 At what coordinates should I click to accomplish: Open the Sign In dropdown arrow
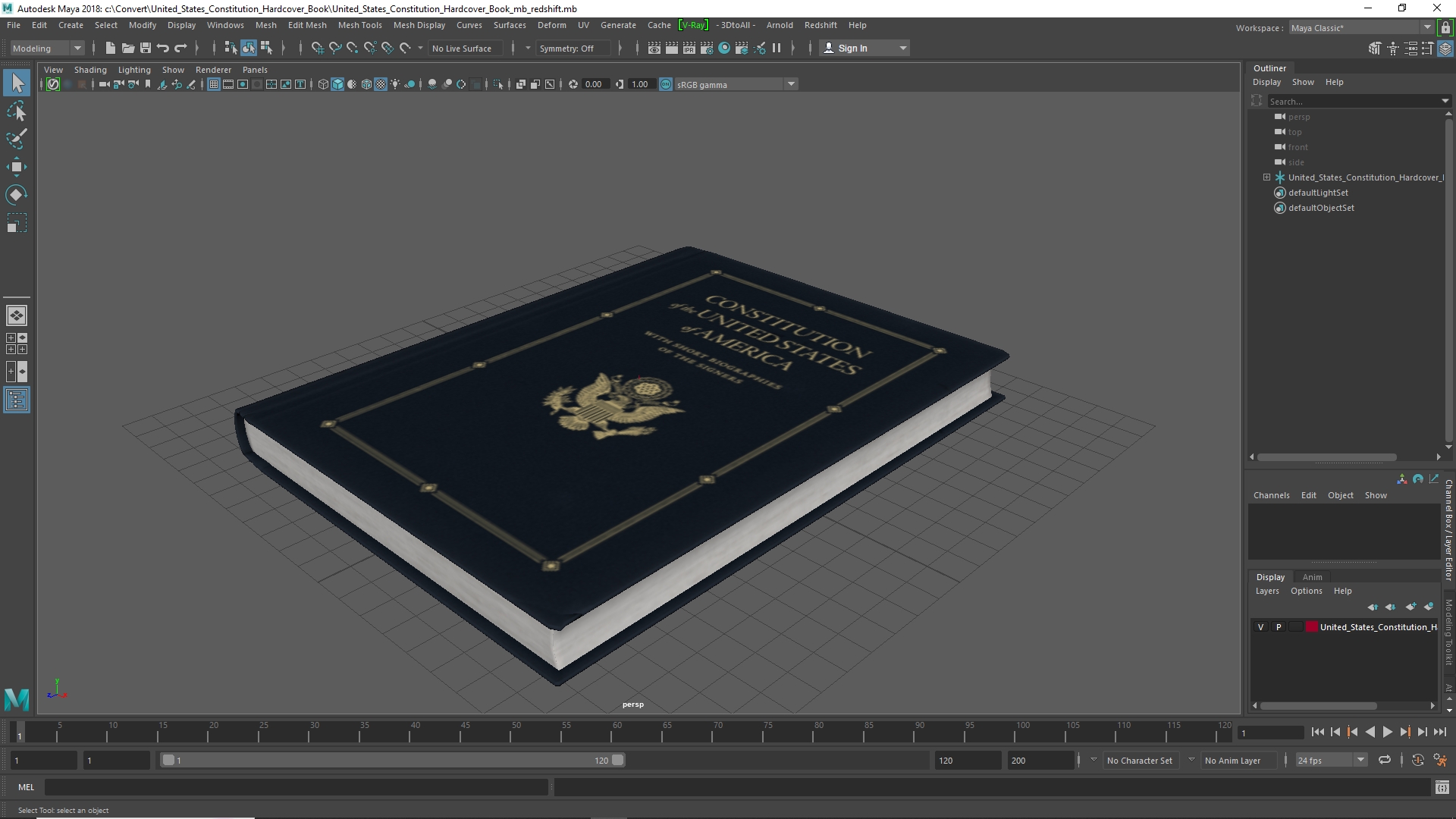tap(902, 48)
